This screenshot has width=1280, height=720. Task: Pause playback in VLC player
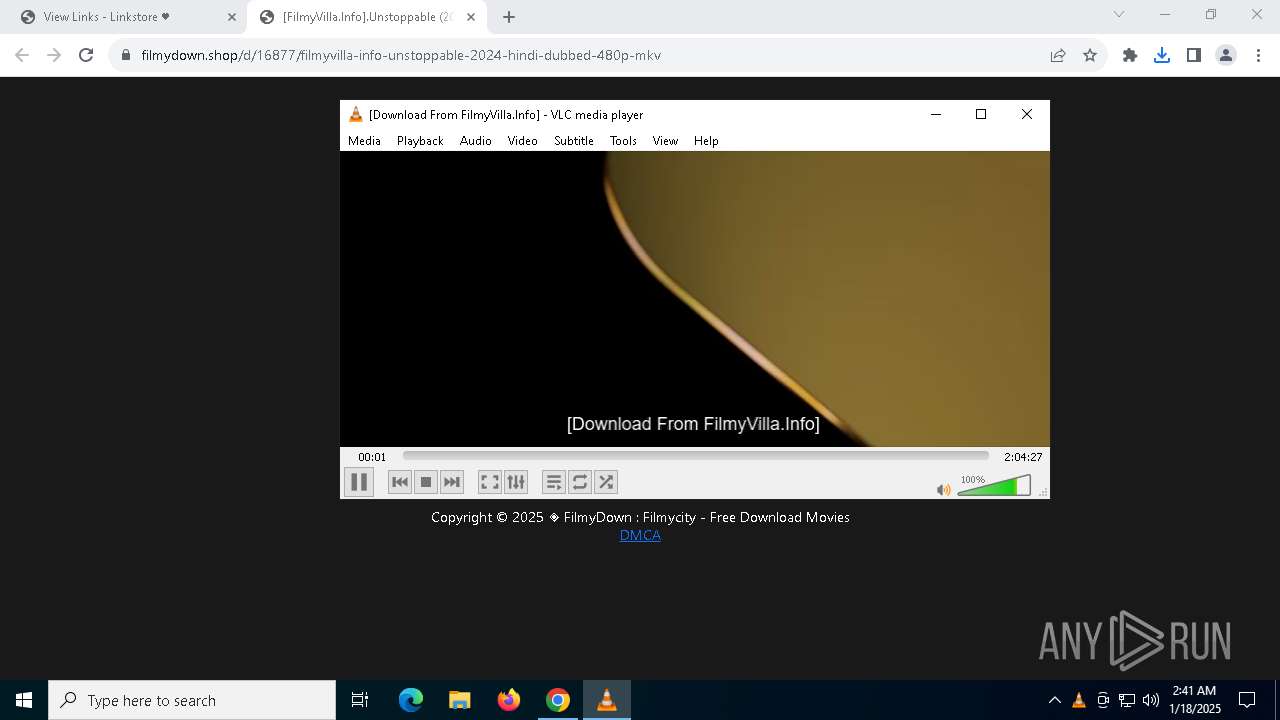point(359,482)
